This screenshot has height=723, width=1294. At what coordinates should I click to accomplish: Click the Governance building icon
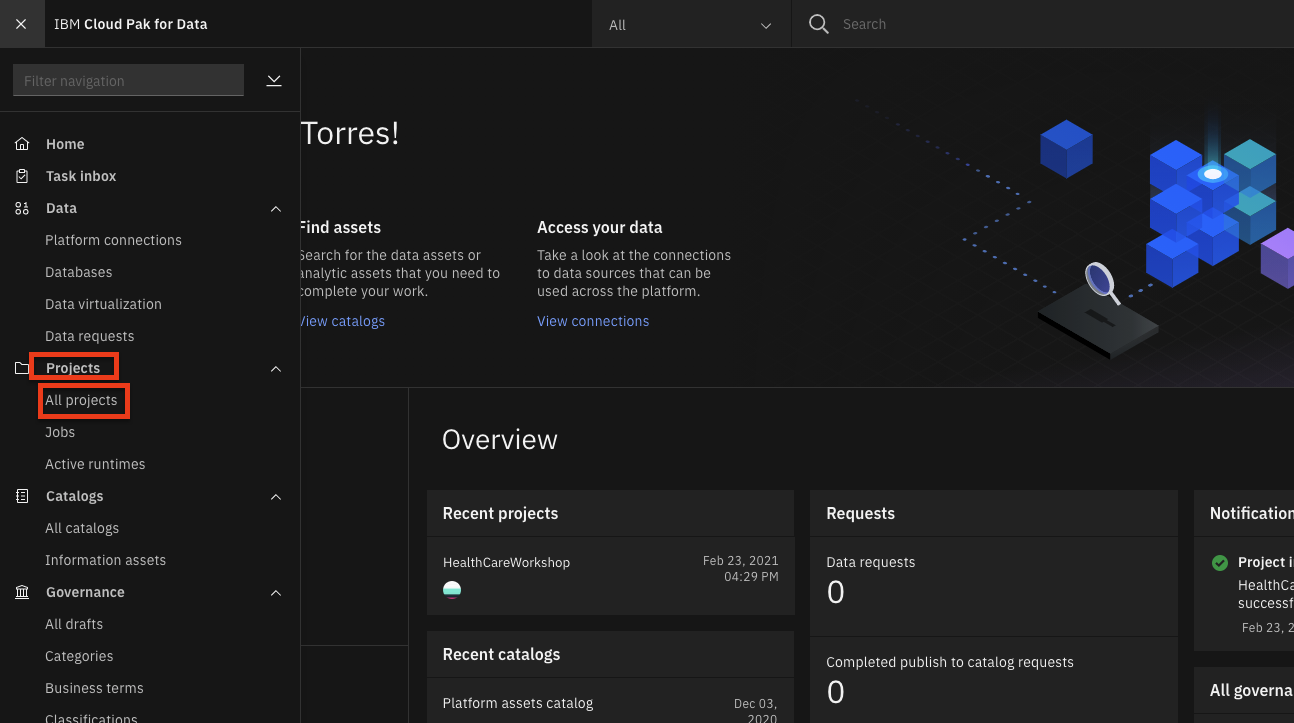[22, 592]
